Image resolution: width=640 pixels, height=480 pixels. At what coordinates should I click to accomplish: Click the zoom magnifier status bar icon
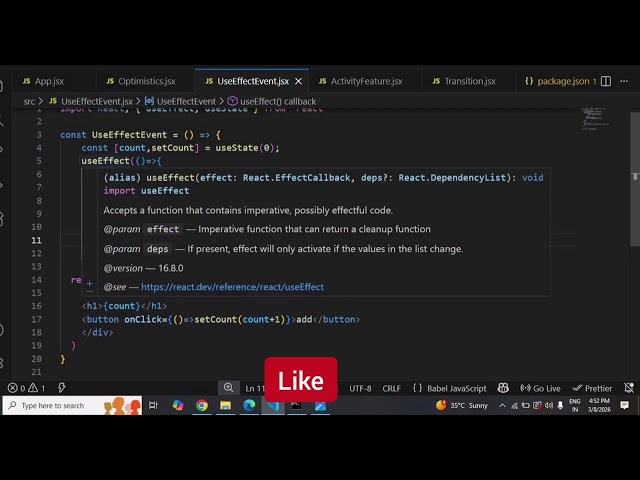coord(229,388)
